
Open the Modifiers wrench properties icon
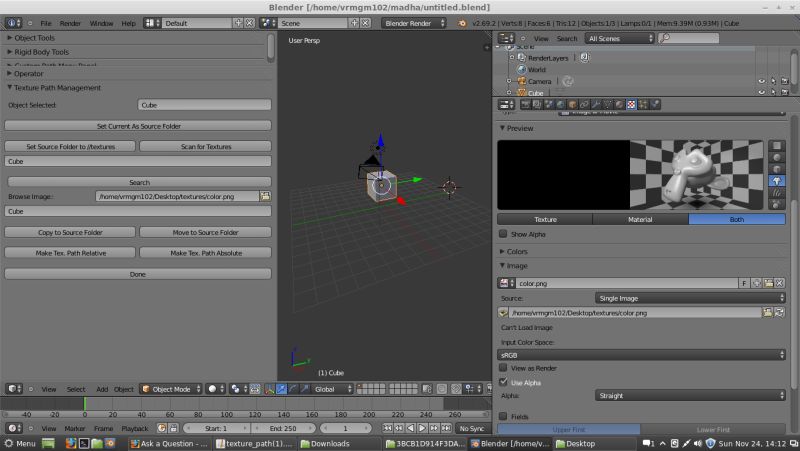click(596, 105)
